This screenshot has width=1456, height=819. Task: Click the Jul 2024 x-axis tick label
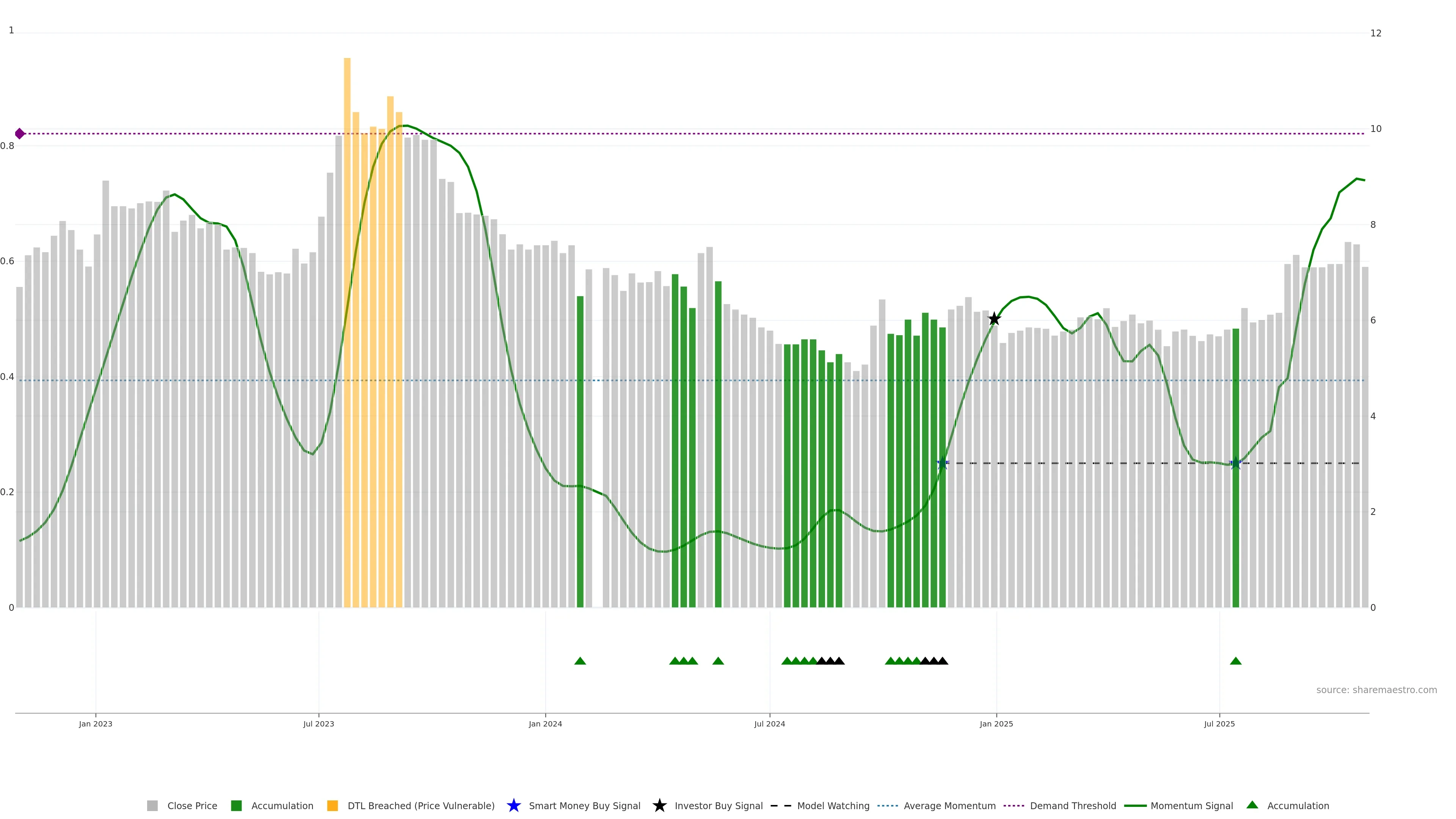click(x=769, y=723)
